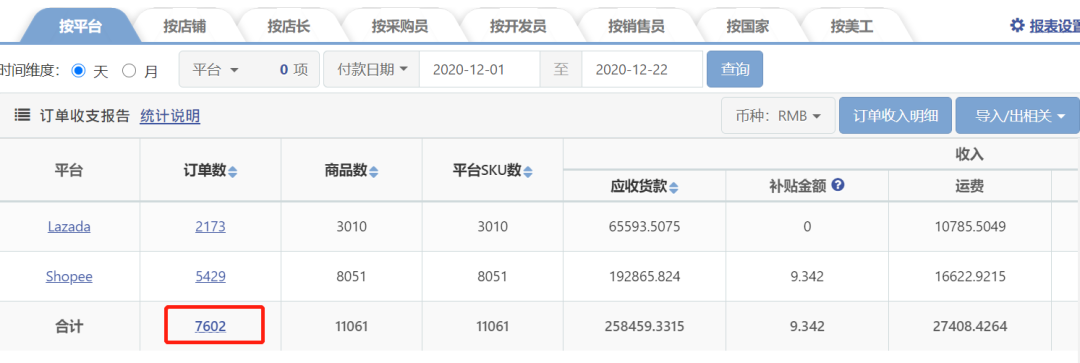
Task: Show the 补贴金额 help question icon
Action: pos(838,185)
